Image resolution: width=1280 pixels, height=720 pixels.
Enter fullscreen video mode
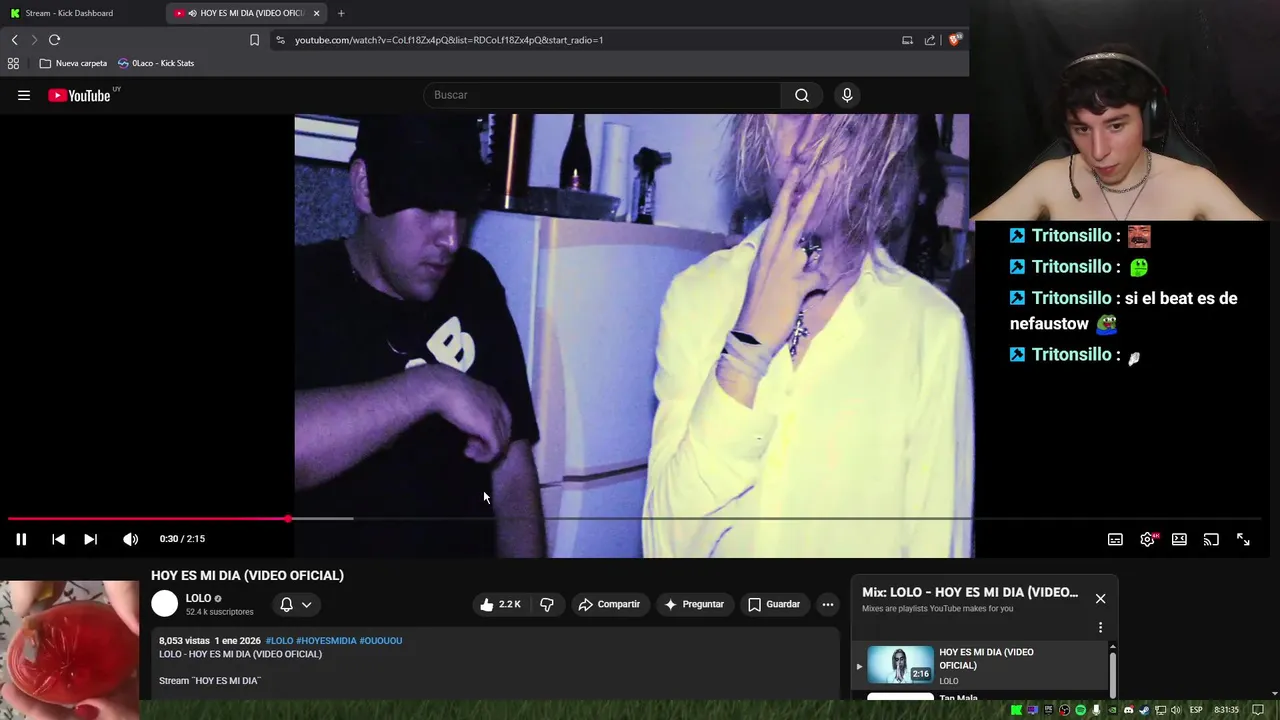click(x=1243, y=539)
